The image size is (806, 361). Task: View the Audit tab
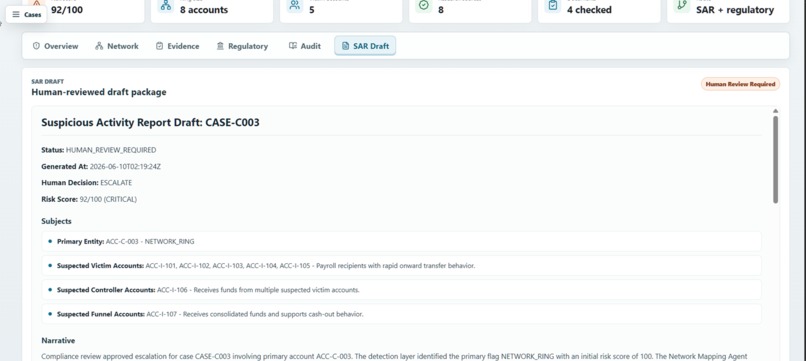click(305, 46)
